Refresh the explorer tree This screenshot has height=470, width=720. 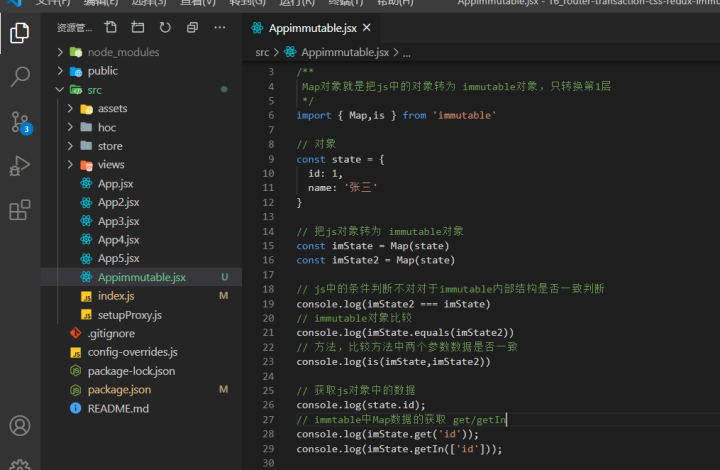165,28
